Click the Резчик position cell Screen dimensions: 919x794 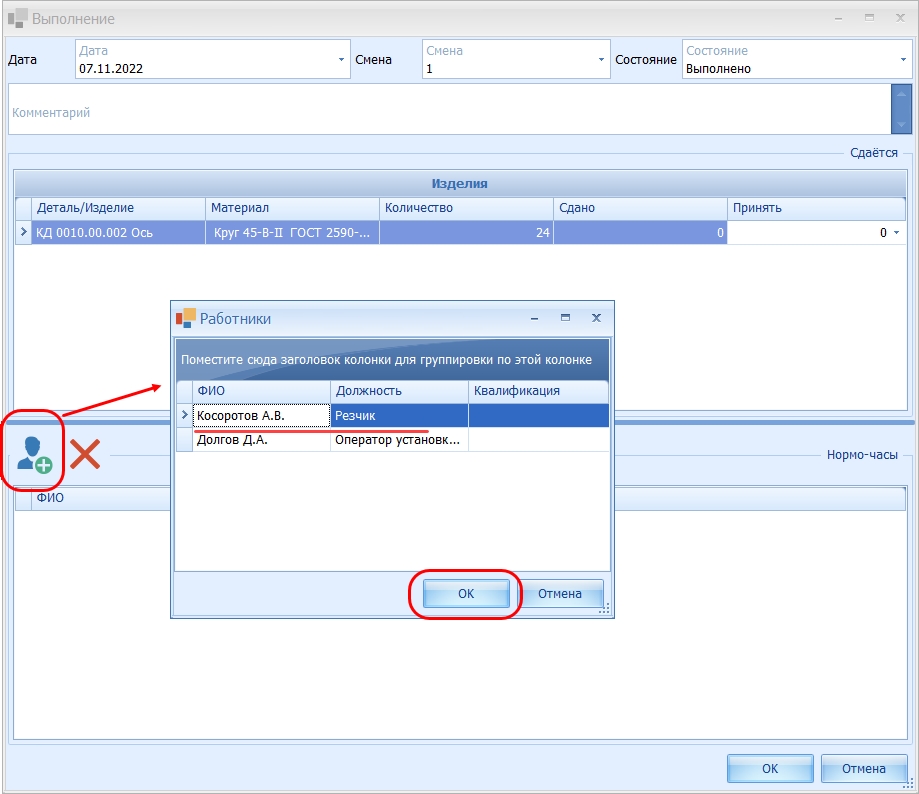pos(399,415)
